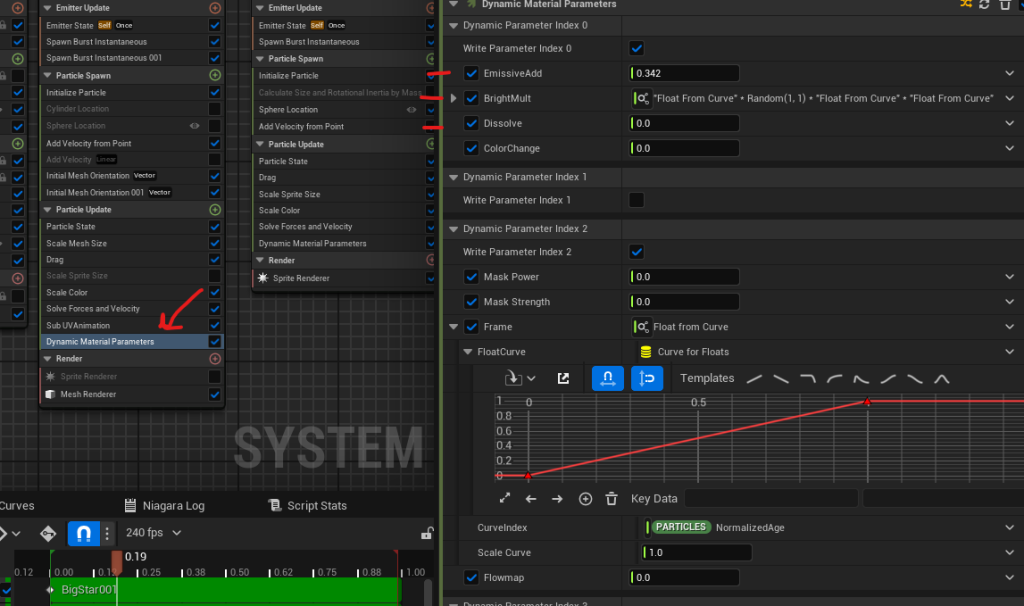1024x606 pixels.
Task: Click the Mesh Renderer cube icon
Action: click(x=50, y=394)
